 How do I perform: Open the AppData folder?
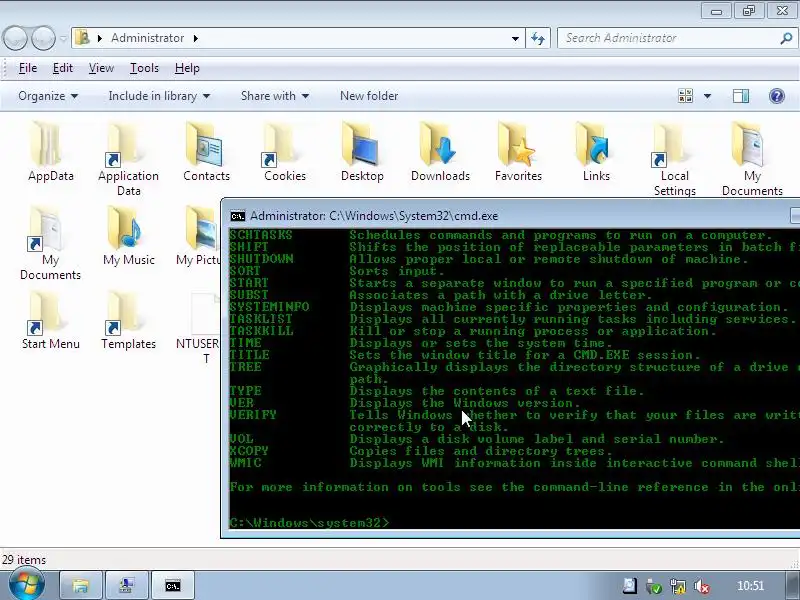point(51,152)
